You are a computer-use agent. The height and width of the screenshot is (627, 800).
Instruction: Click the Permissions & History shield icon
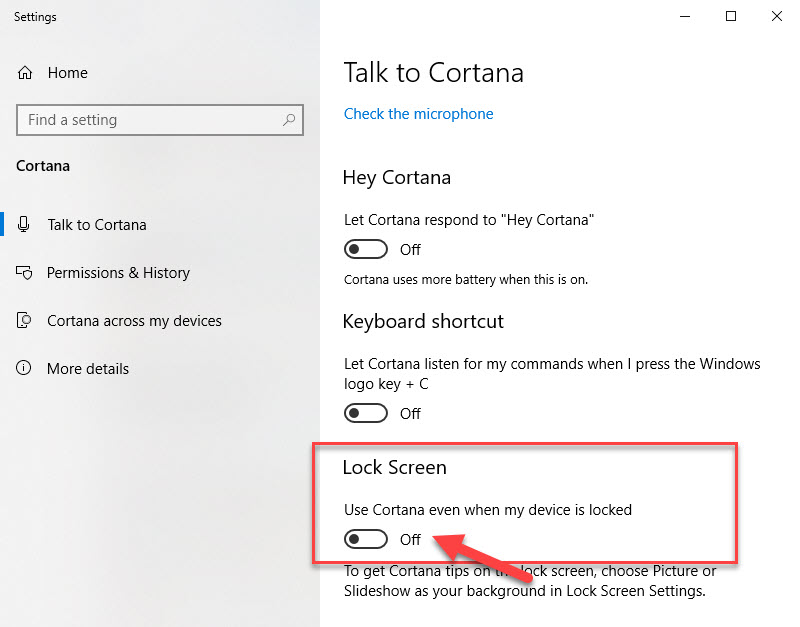[x=24, y=273]
